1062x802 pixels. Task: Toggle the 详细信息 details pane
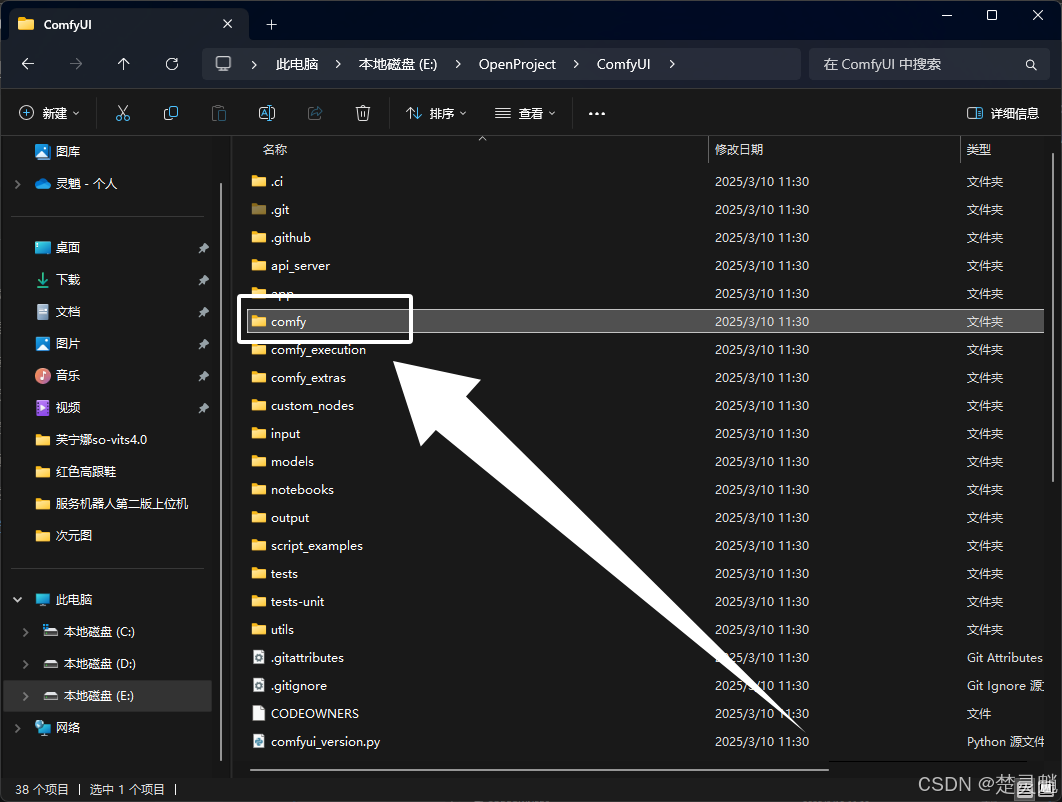(x=1003, y=113)
